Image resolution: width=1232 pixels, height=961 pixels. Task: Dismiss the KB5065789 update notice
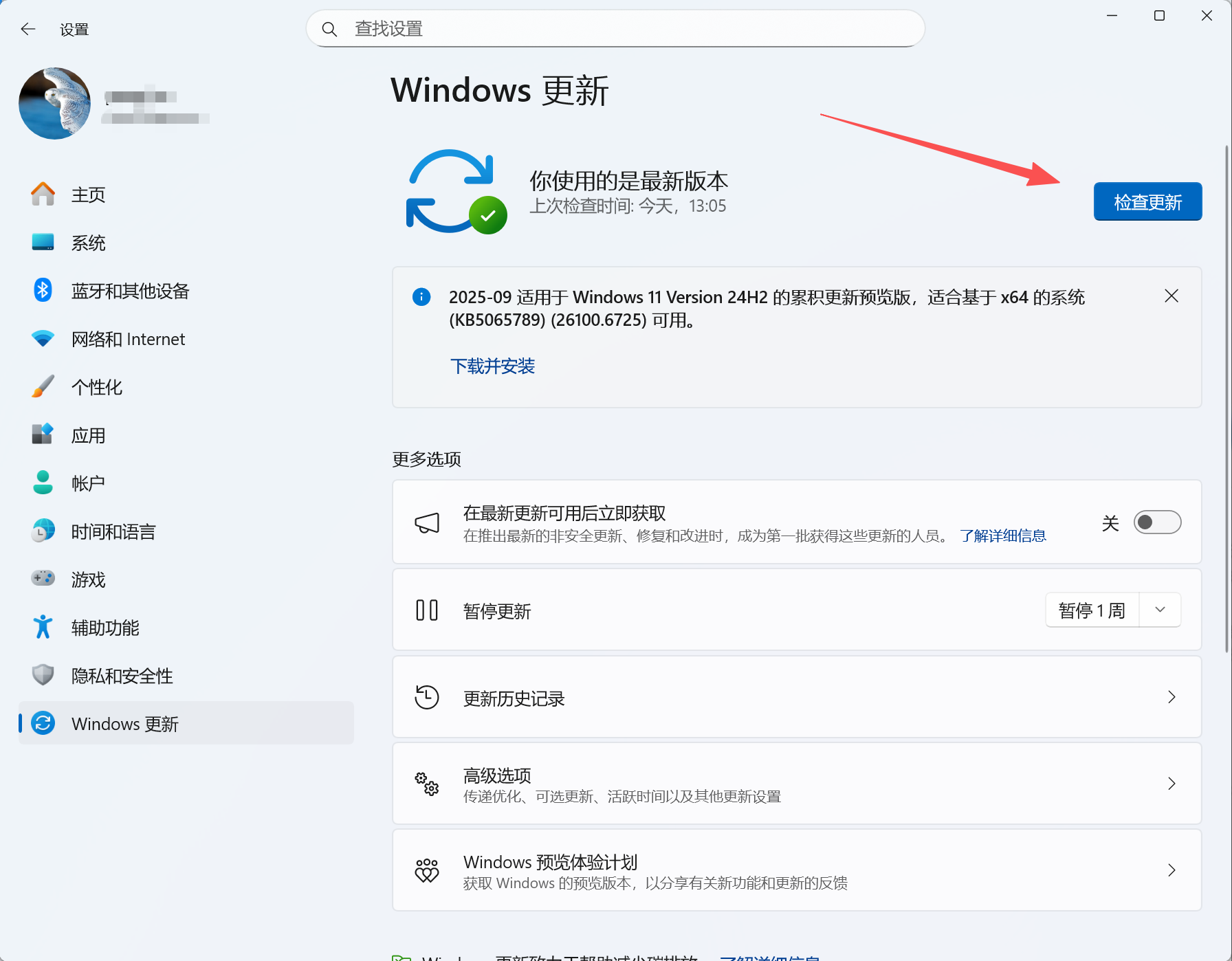(x=1171, y=296)
